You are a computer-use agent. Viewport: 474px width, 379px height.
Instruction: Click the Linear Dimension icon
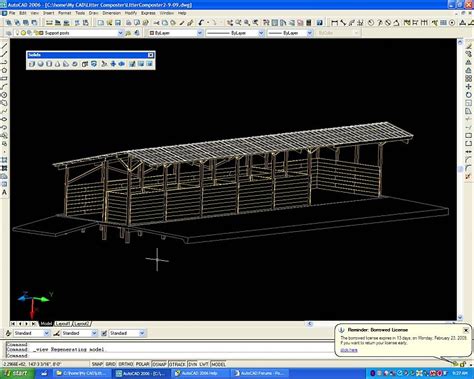(x=335, y=23)
